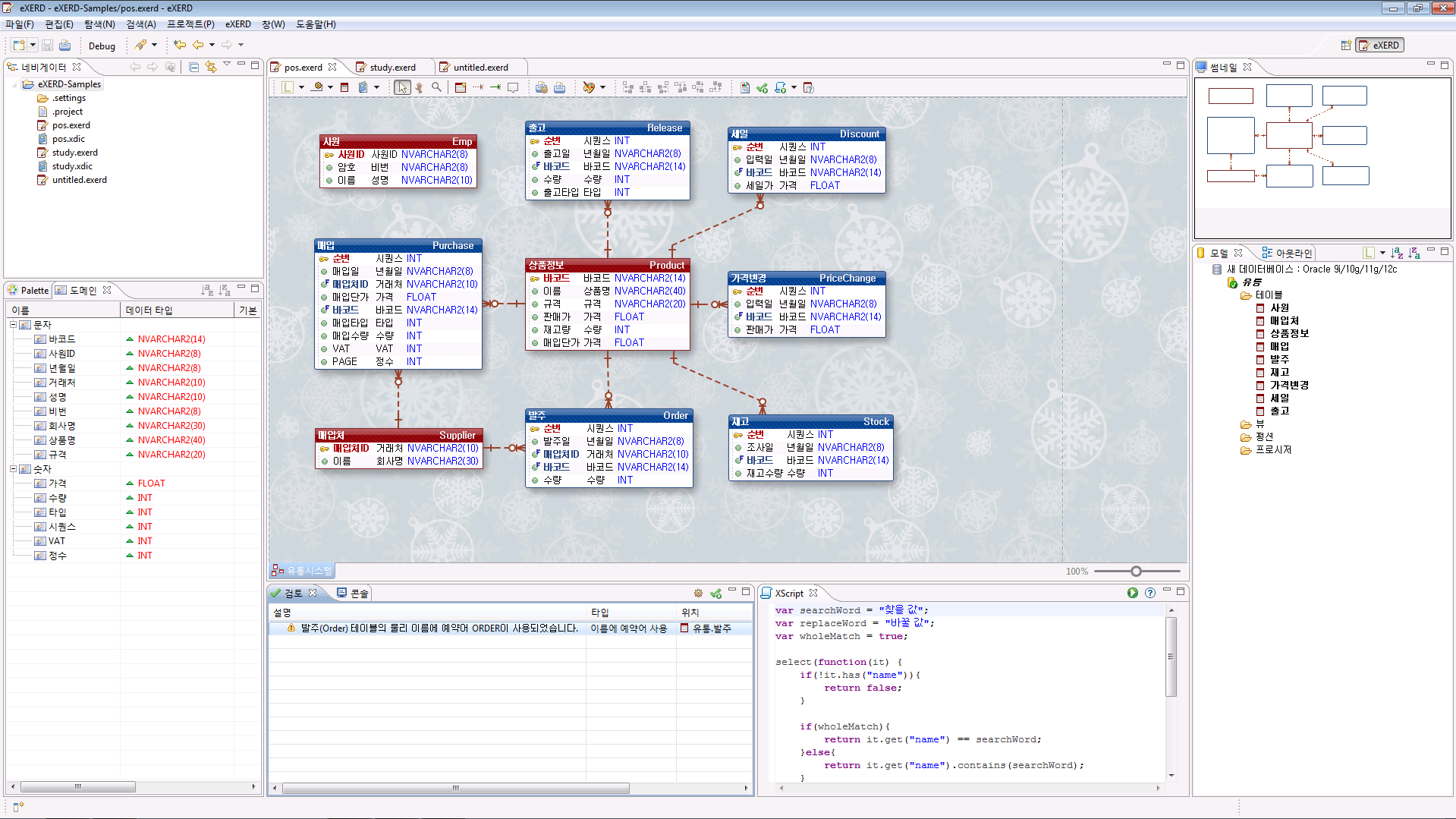Adjust the diagram zoom slider handle
Screen dimensions: 1456x819
pyautogui.click(x=1136, y=572)
